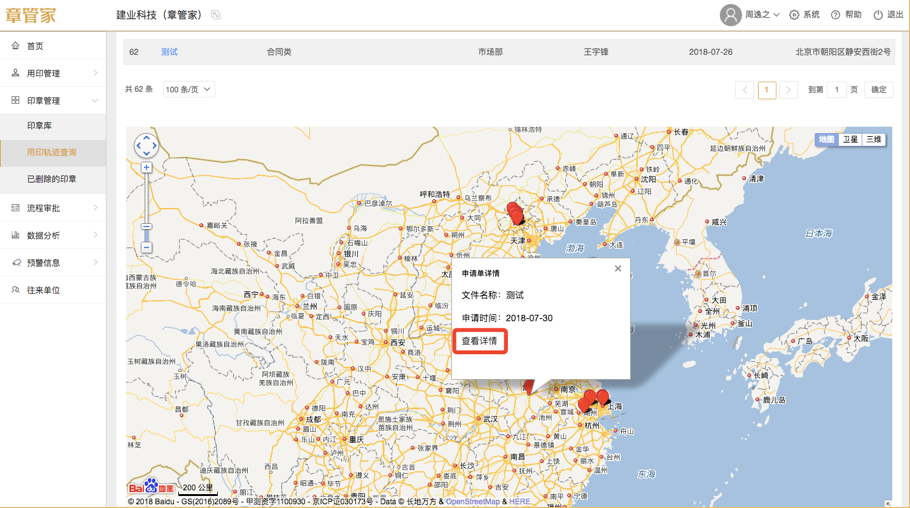Click the 合同类 cell in row 62
910x508 pixels.
[279, 52]
